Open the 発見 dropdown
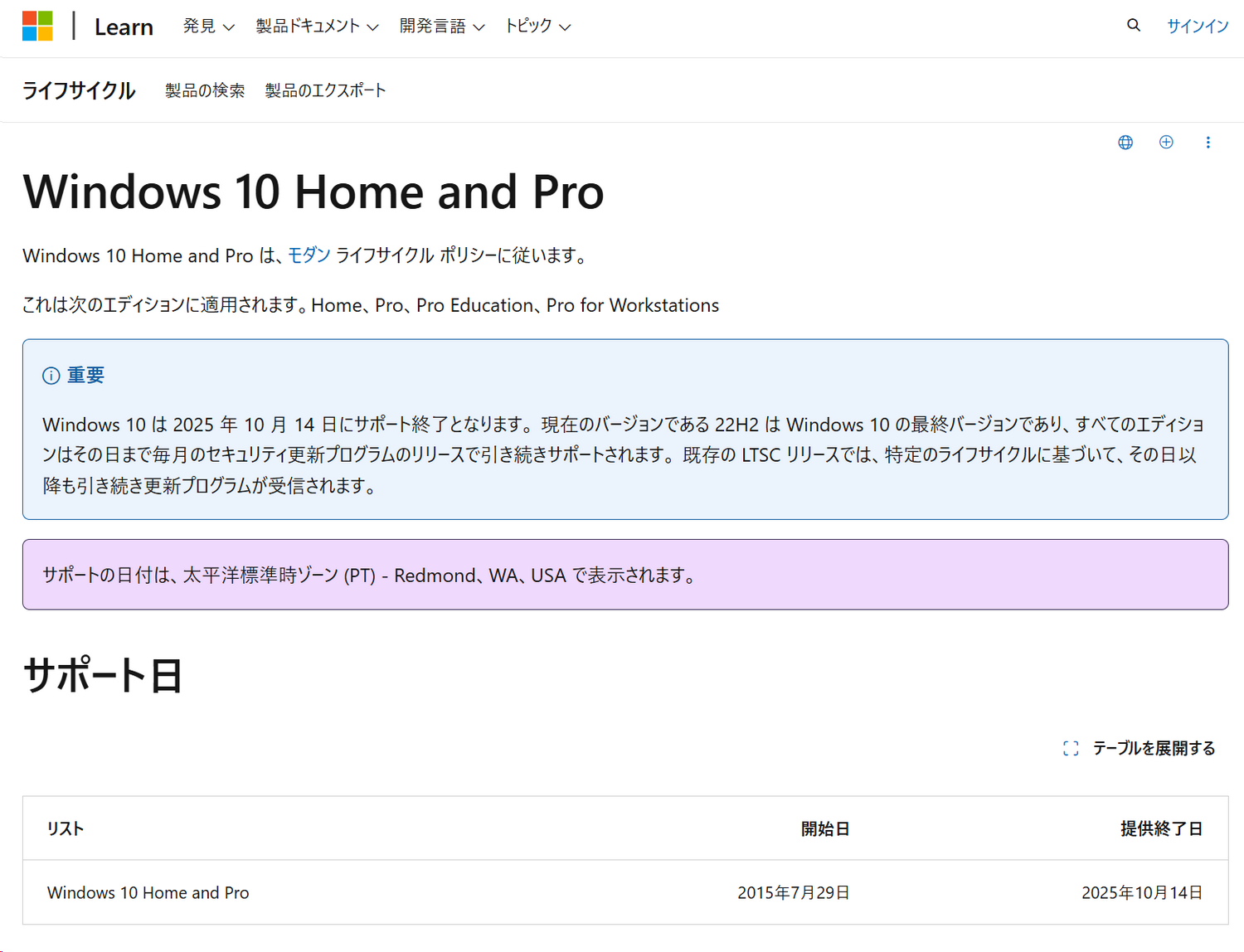Screen dimensions: 1244x952 [x=208, y=26]
